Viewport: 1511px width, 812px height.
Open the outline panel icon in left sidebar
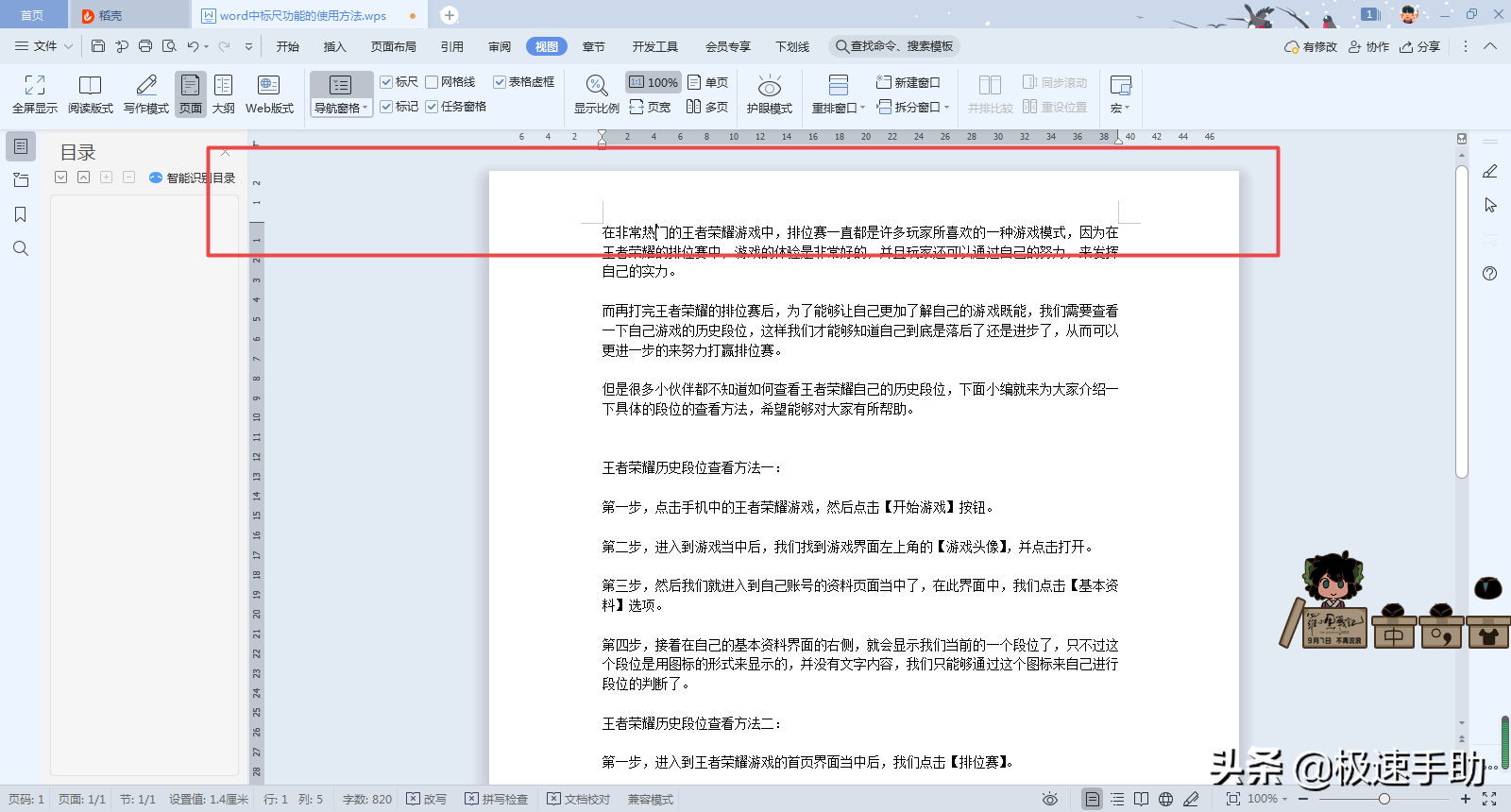21,146
